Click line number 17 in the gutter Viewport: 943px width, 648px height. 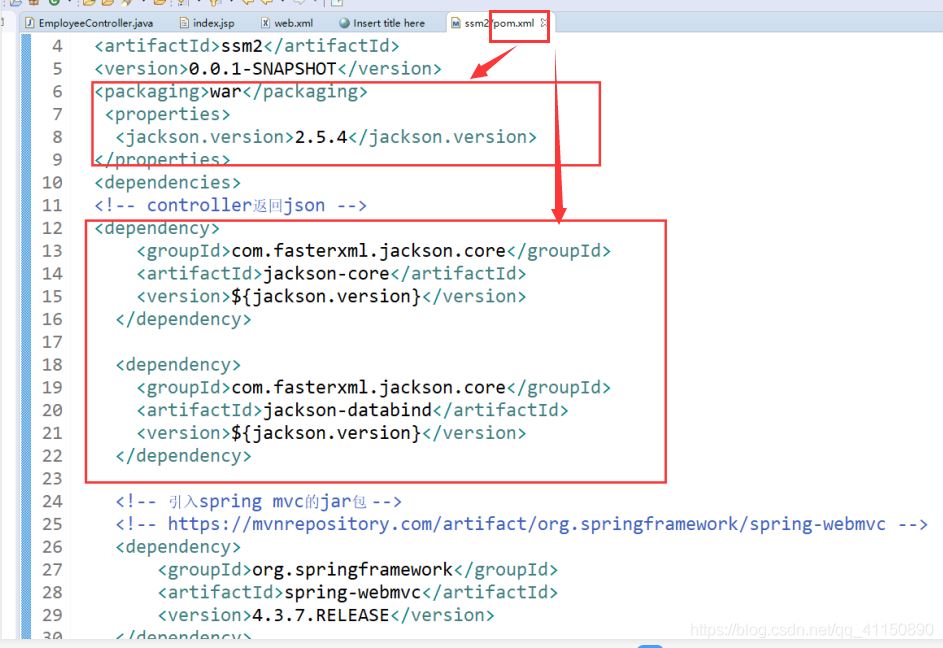[x=52, y=342]
